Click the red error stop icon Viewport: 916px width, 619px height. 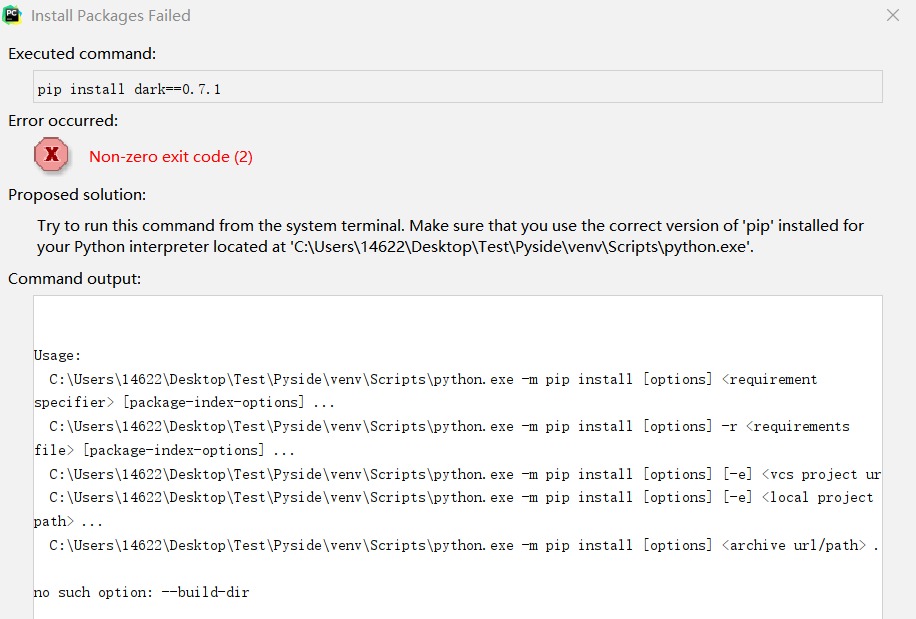(x=51, y=155)
